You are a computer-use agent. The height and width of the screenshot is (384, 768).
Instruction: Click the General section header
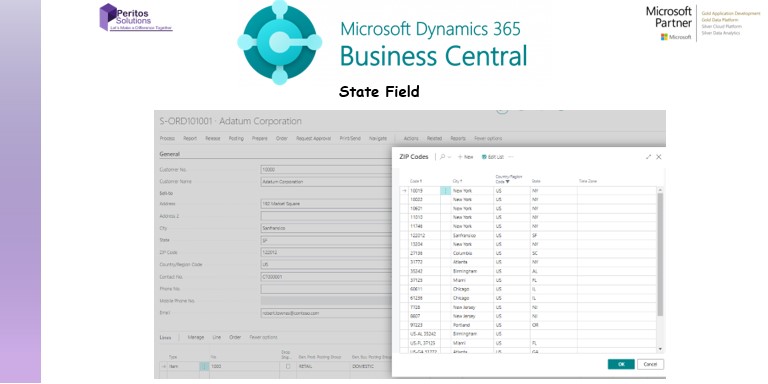coord(169,154)
